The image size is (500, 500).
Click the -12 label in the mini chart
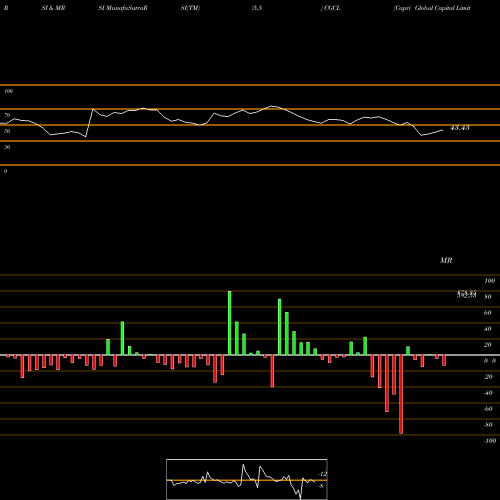click(x=322, y=474)
